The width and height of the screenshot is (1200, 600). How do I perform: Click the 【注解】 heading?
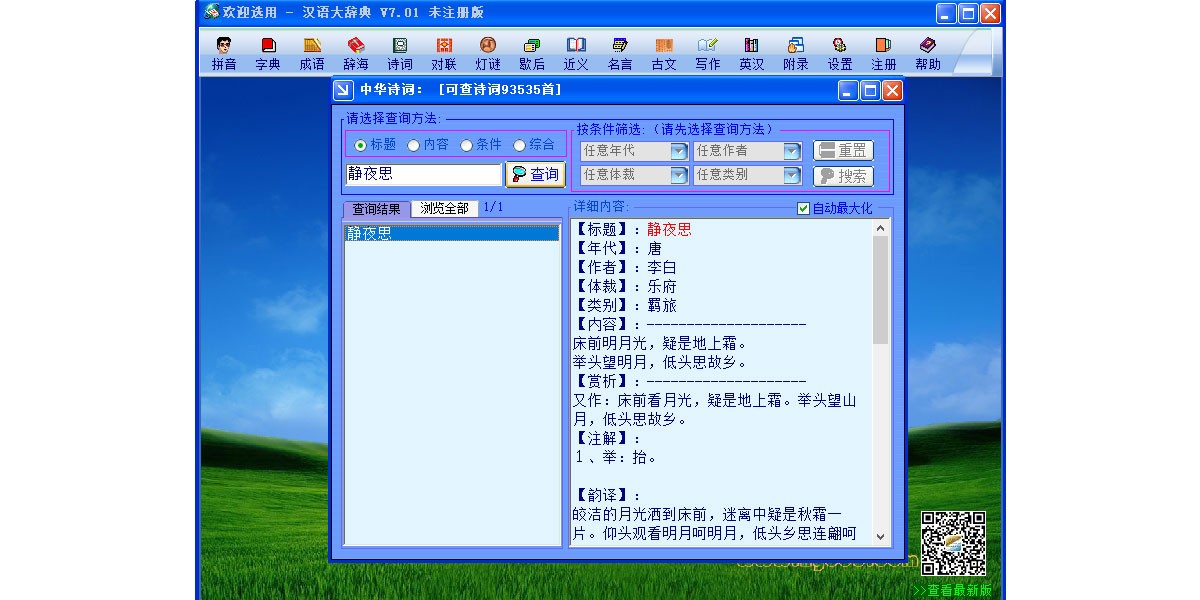pyautogui.click(x=602, y=439)
